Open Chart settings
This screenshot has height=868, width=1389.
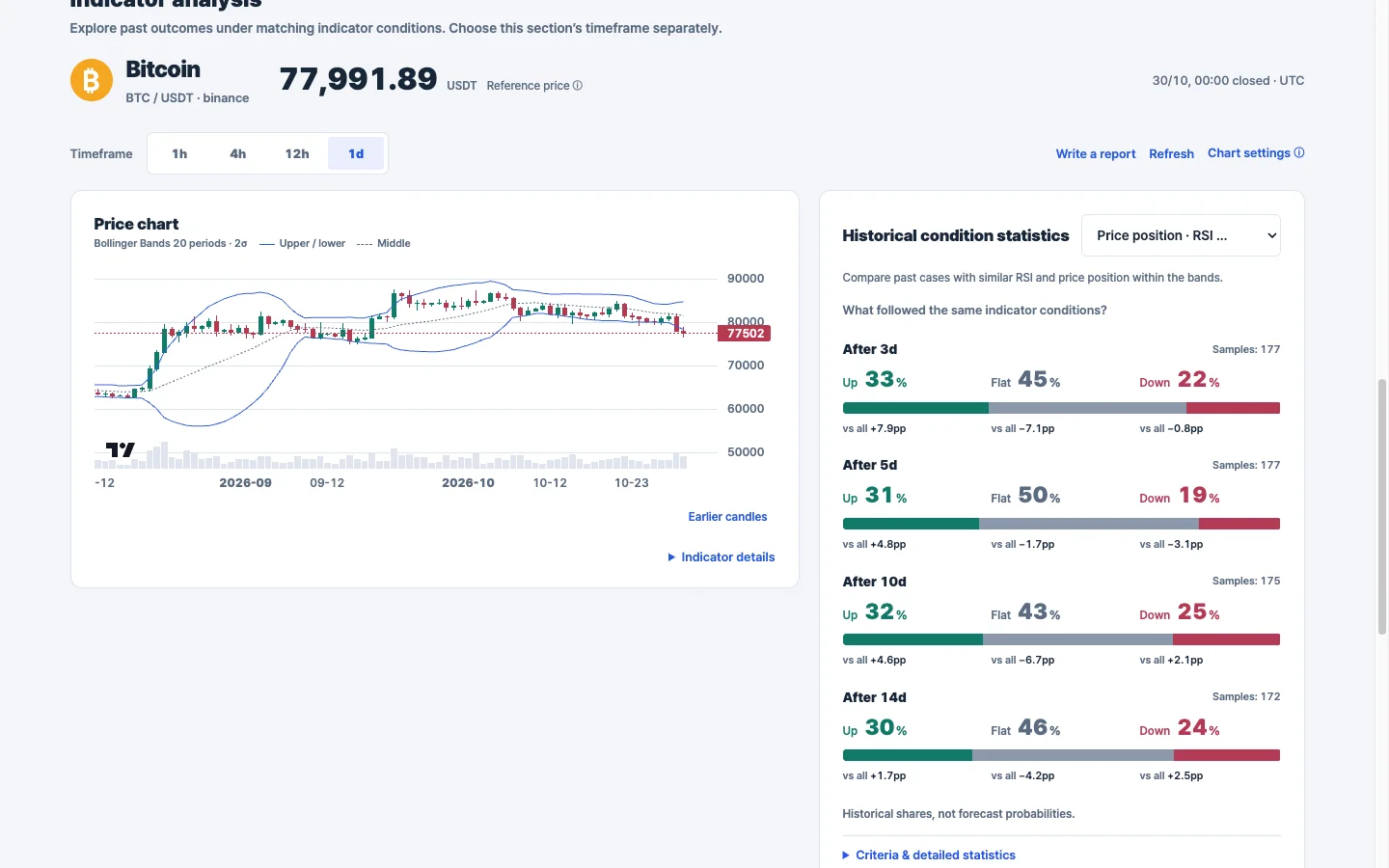pyautogui.click(x=1256, y=153)
